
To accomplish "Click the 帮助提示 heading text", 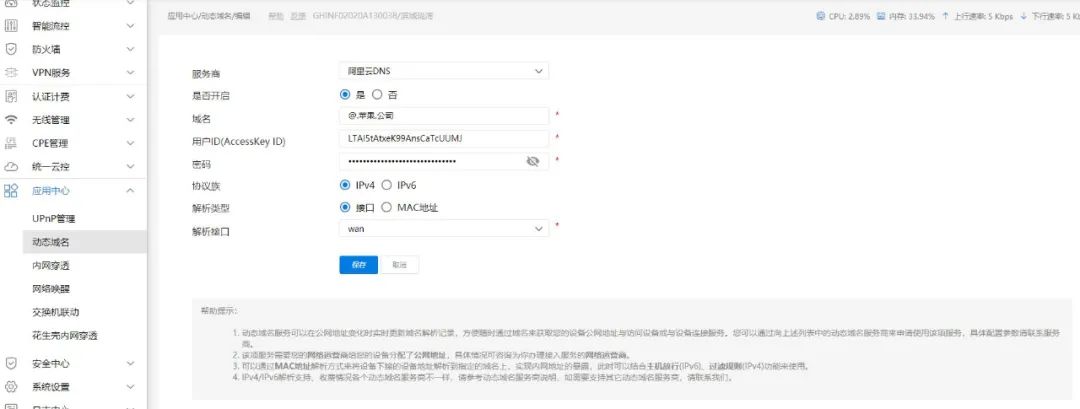I will (x=218, y=311).
